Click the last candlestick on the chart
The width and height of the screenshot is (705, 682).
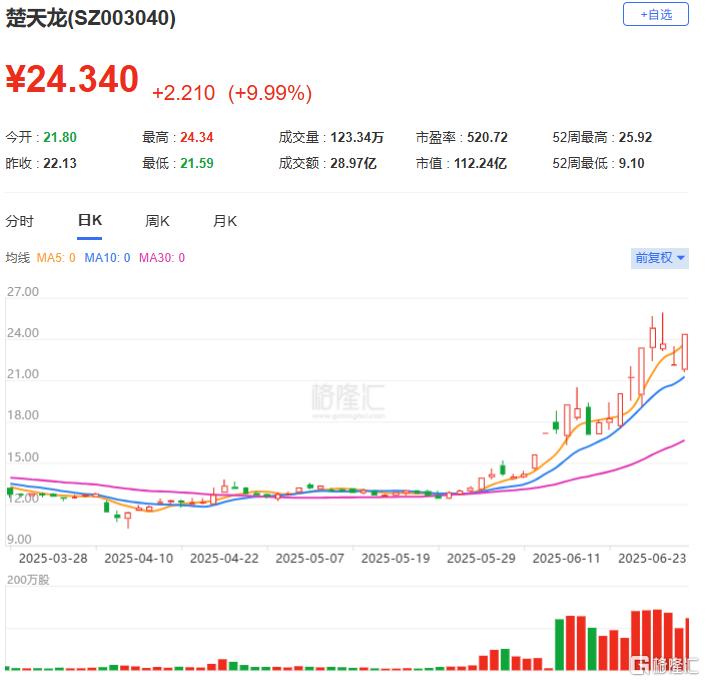685,352
